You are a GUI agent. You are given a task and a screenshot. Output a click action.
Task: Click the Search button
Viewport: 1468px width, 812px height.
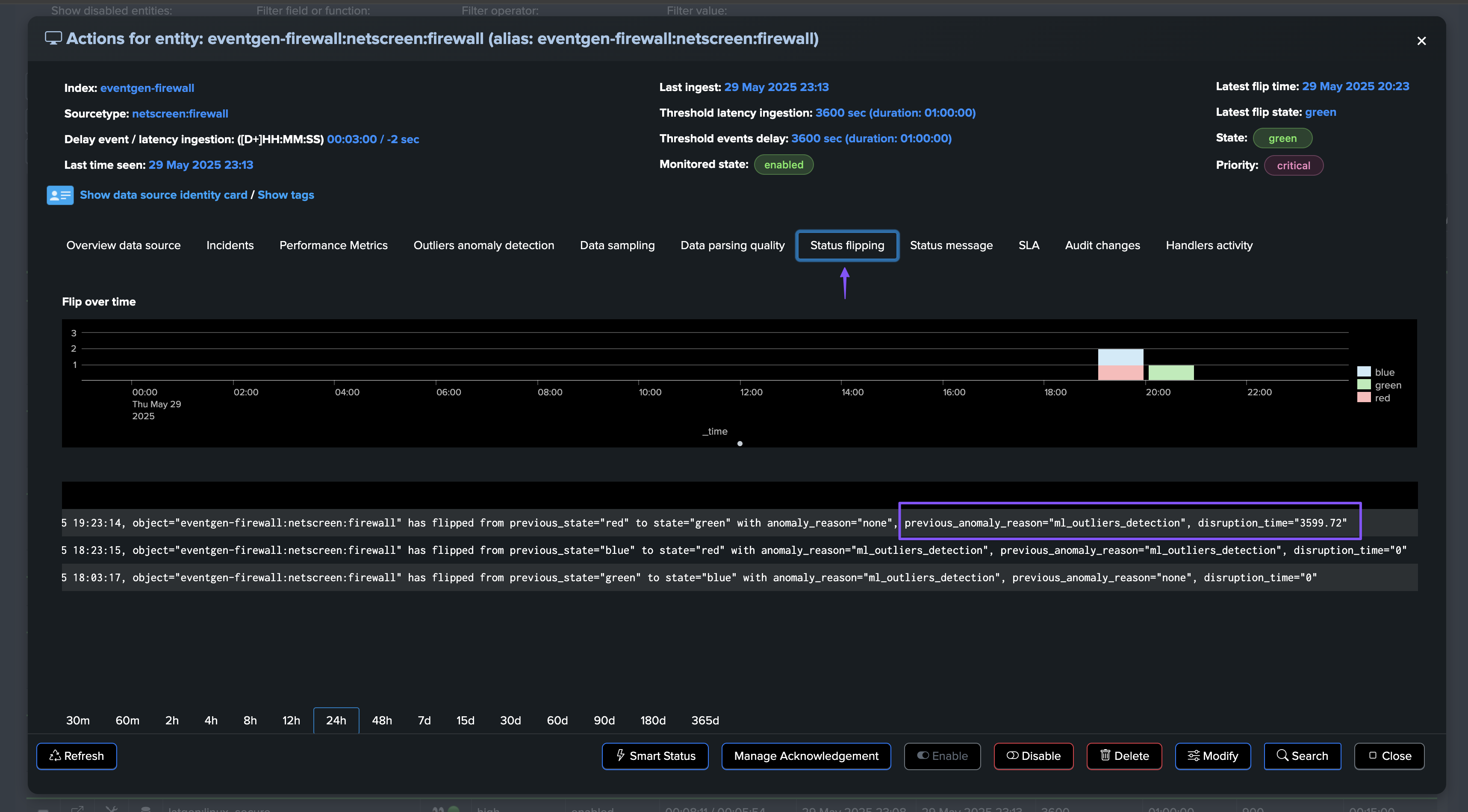[x=1302, y=756]
